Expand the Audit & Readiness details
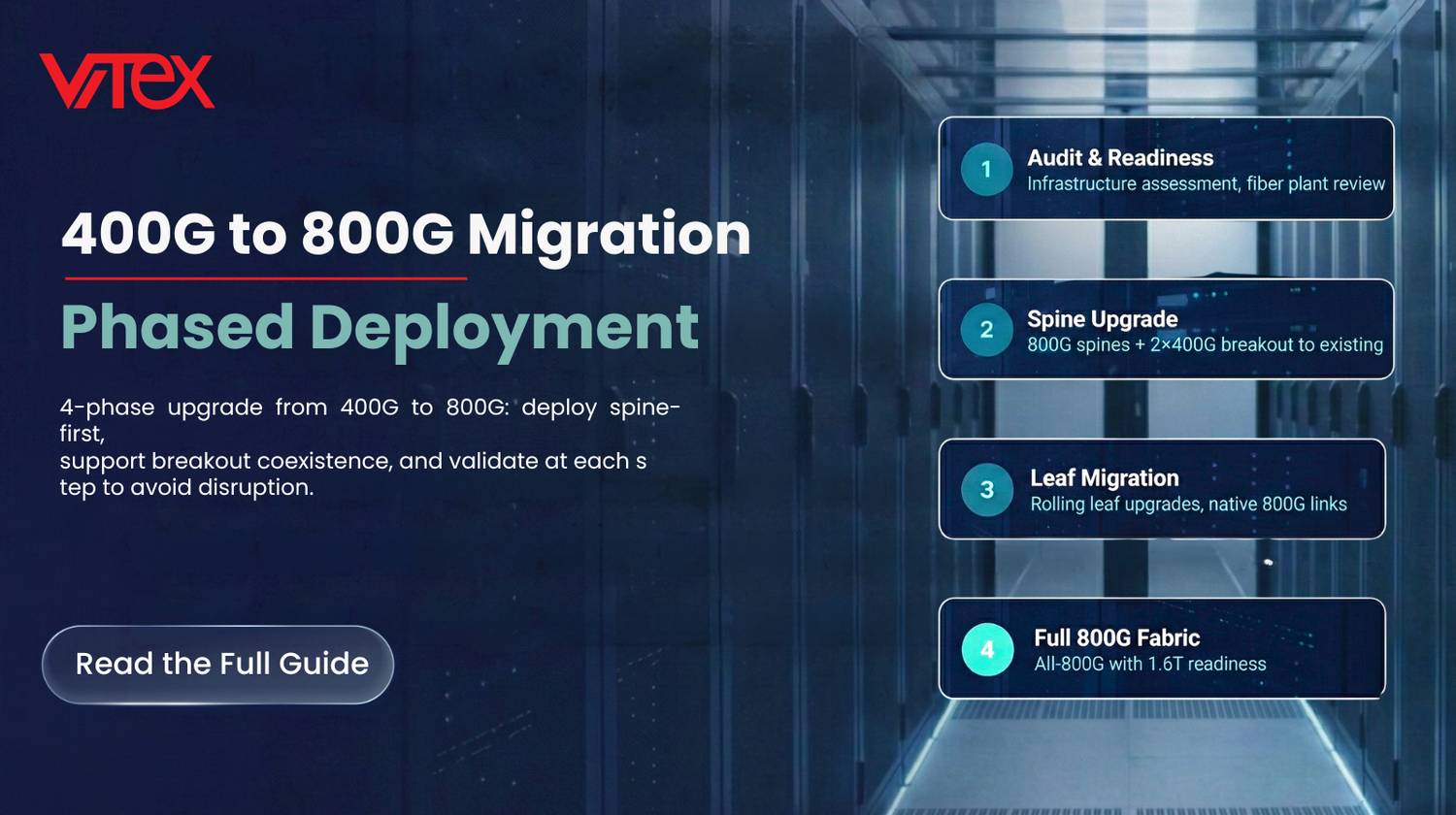 point(1207,183)
